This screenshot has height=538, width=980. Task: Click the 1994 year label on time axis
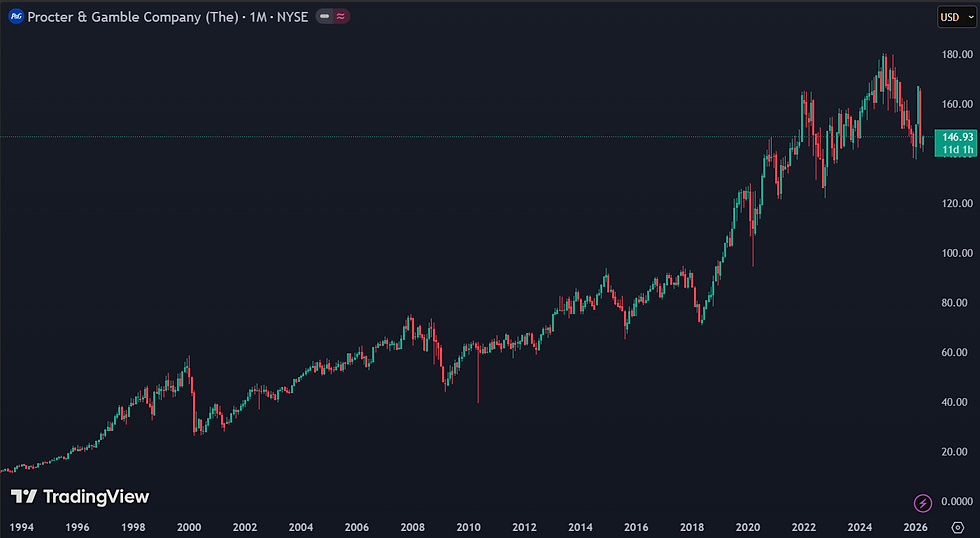coord(21,527)
